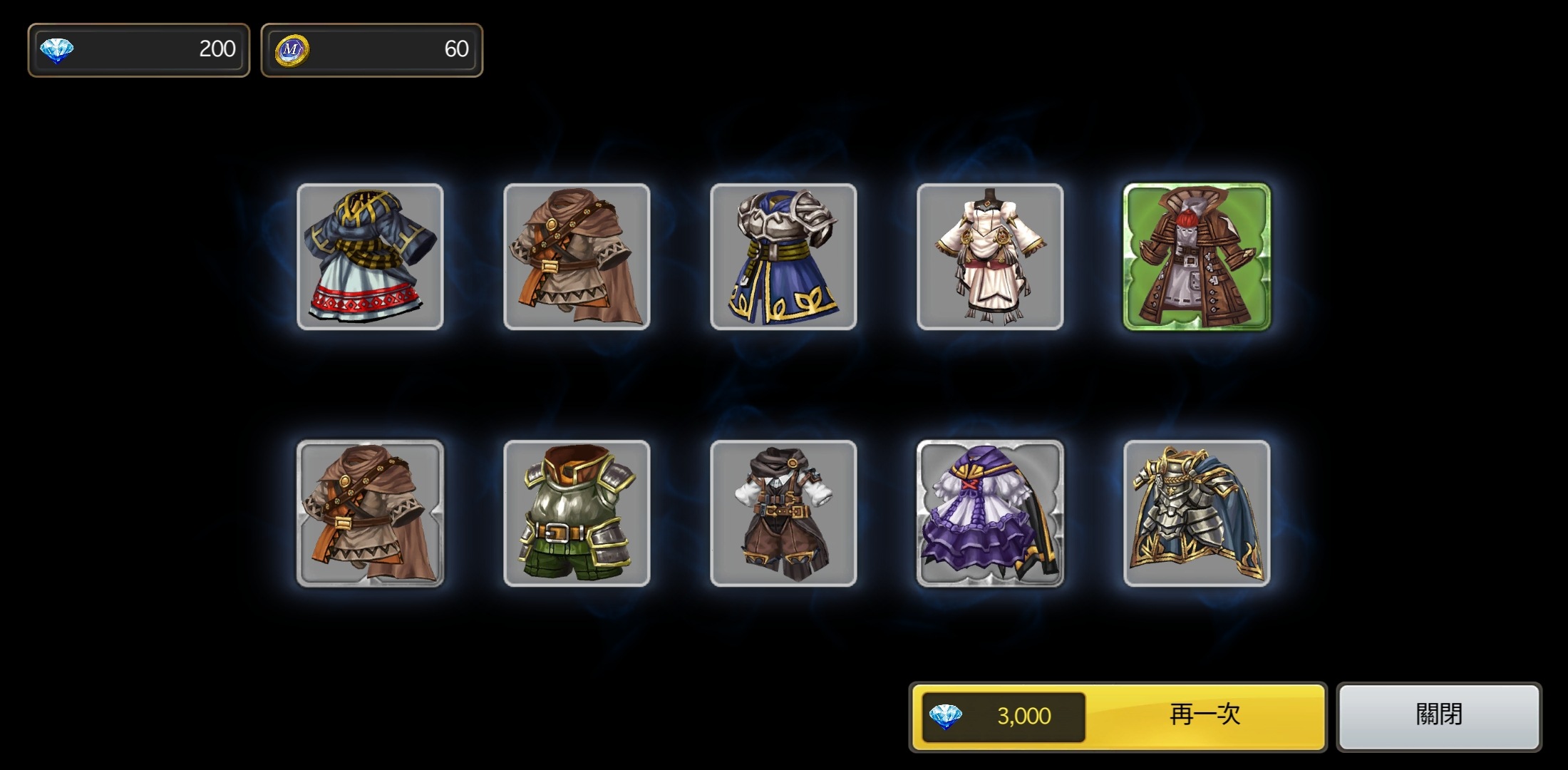Viewport: 1568px width, 770px height.
Task: Pick the brown vest outfit with white sleeves
Action: pos(783,513)
